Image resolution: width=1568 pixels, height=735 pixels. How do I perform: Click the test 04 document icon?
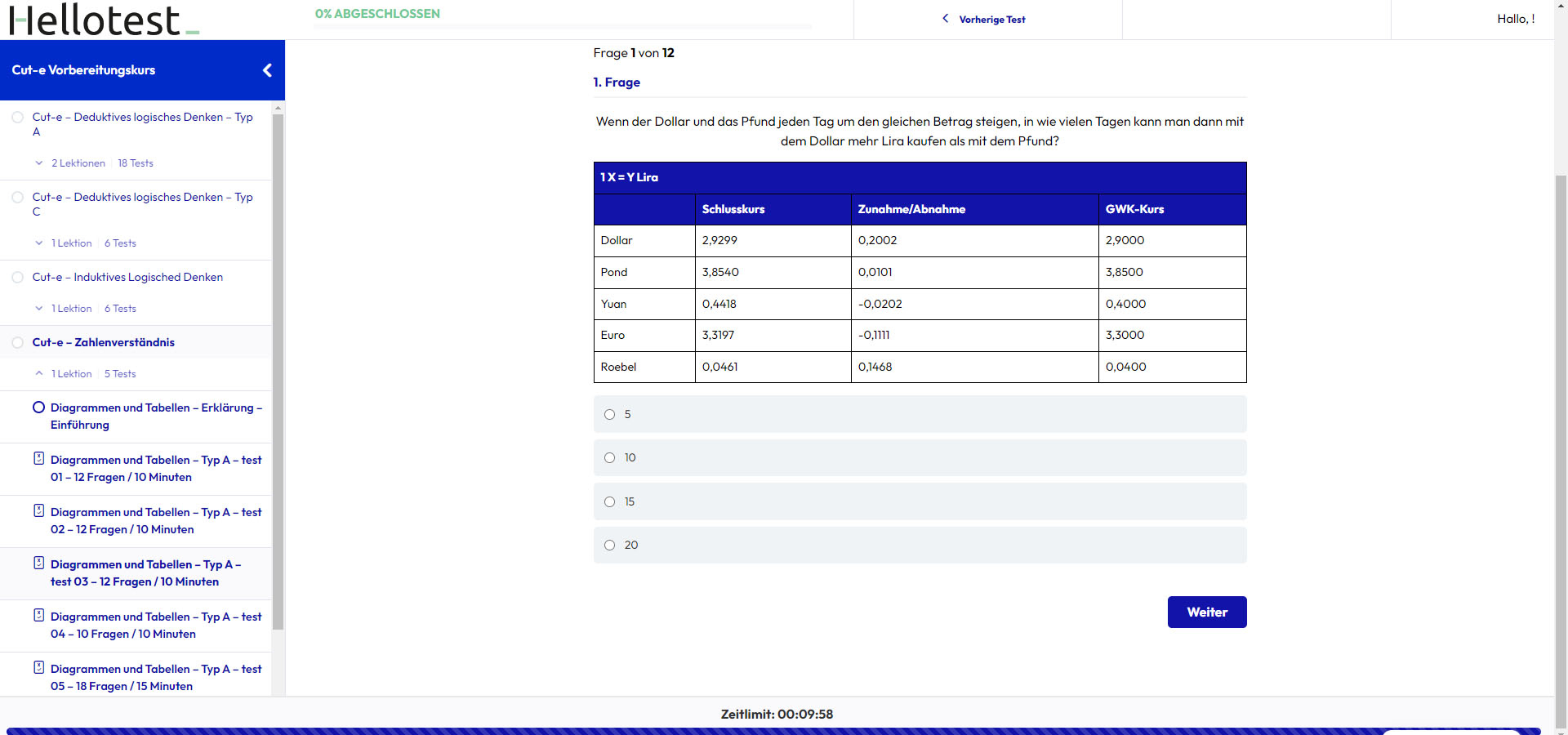38,615
